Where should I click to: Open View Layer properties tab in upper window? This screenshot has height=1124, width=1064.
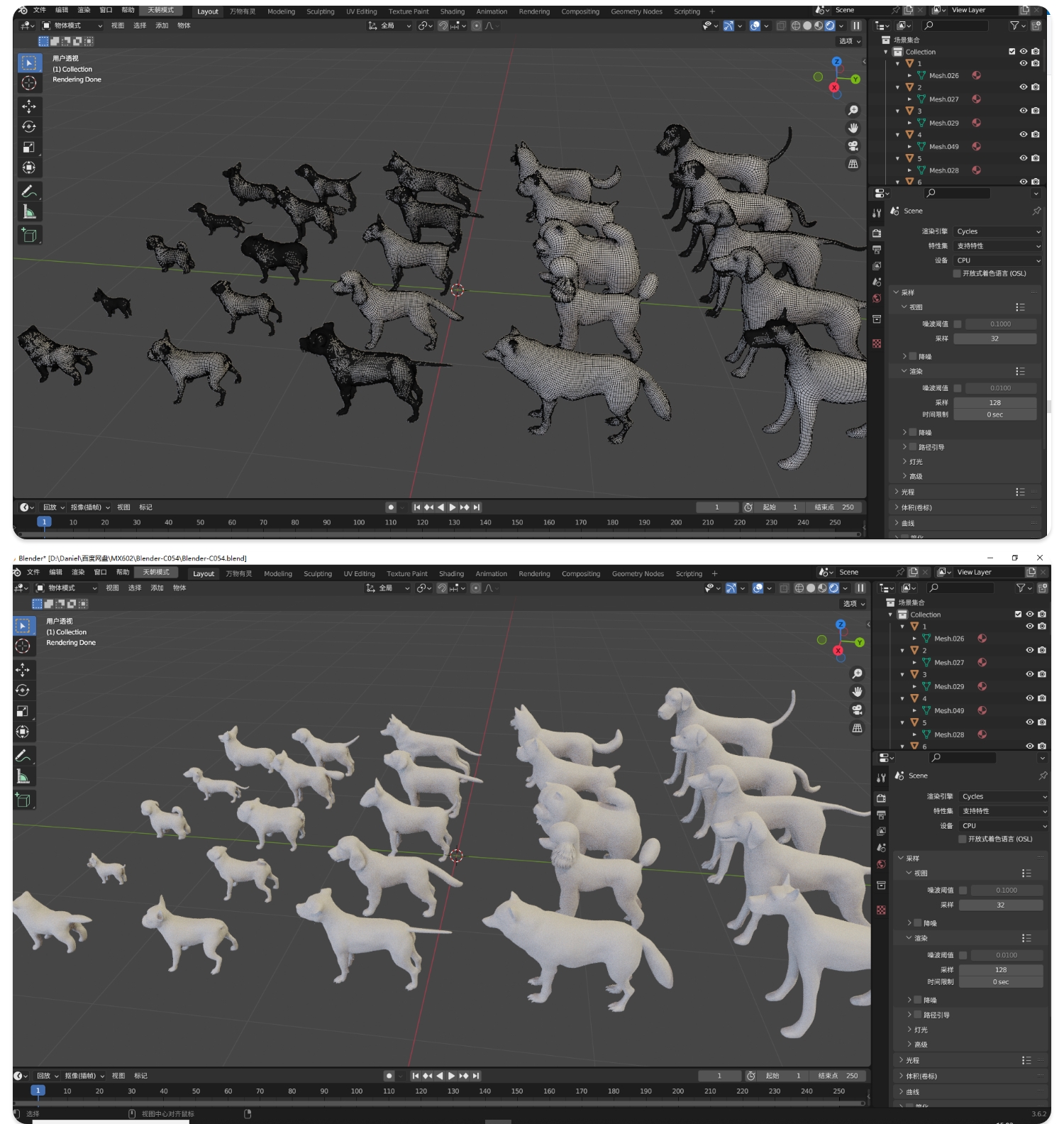point(877,266)
